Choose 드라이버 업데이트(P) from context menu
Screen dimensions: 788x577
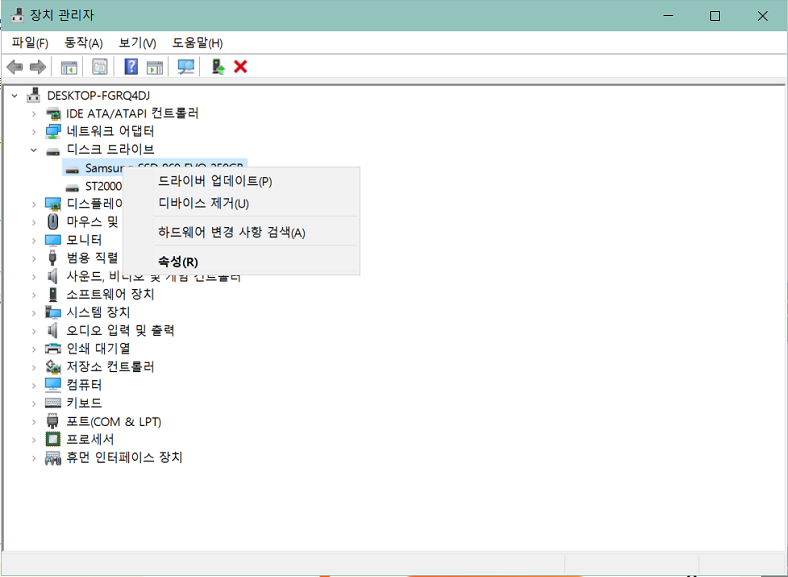pyautogui.click(x=241, y=181)
